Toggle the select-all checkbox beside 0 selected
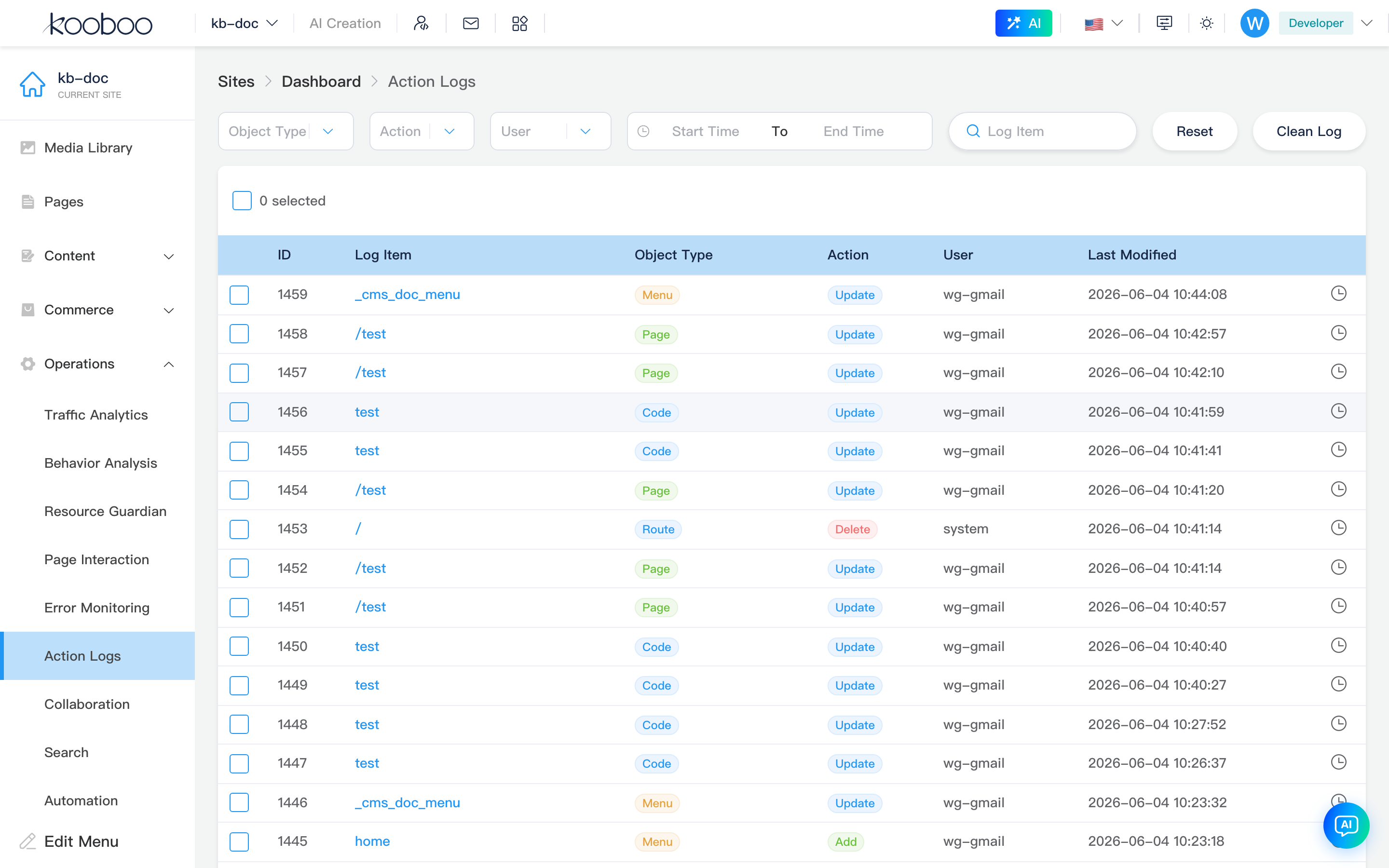The width and height of the screenshot is (1389, 868). [x=242, y=200]
